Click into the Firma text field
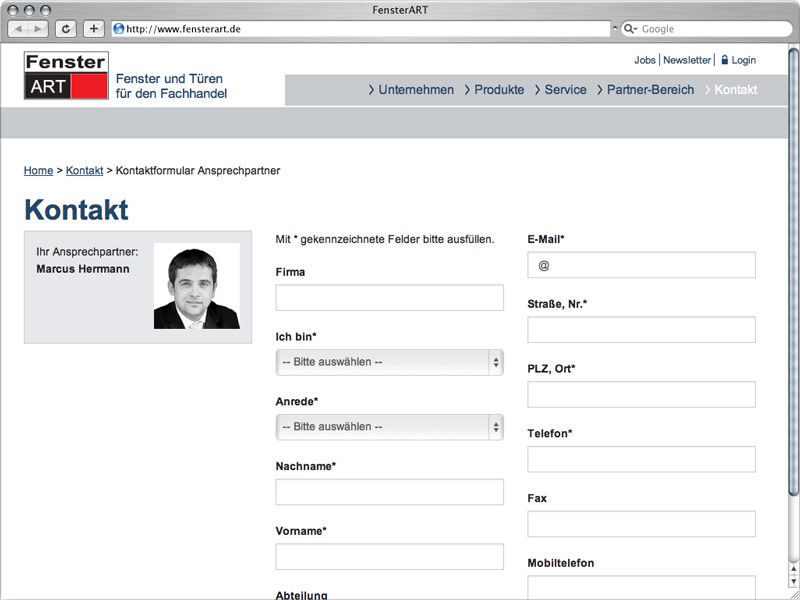Viewport: 800px width, 600px height. click(389, 298)
